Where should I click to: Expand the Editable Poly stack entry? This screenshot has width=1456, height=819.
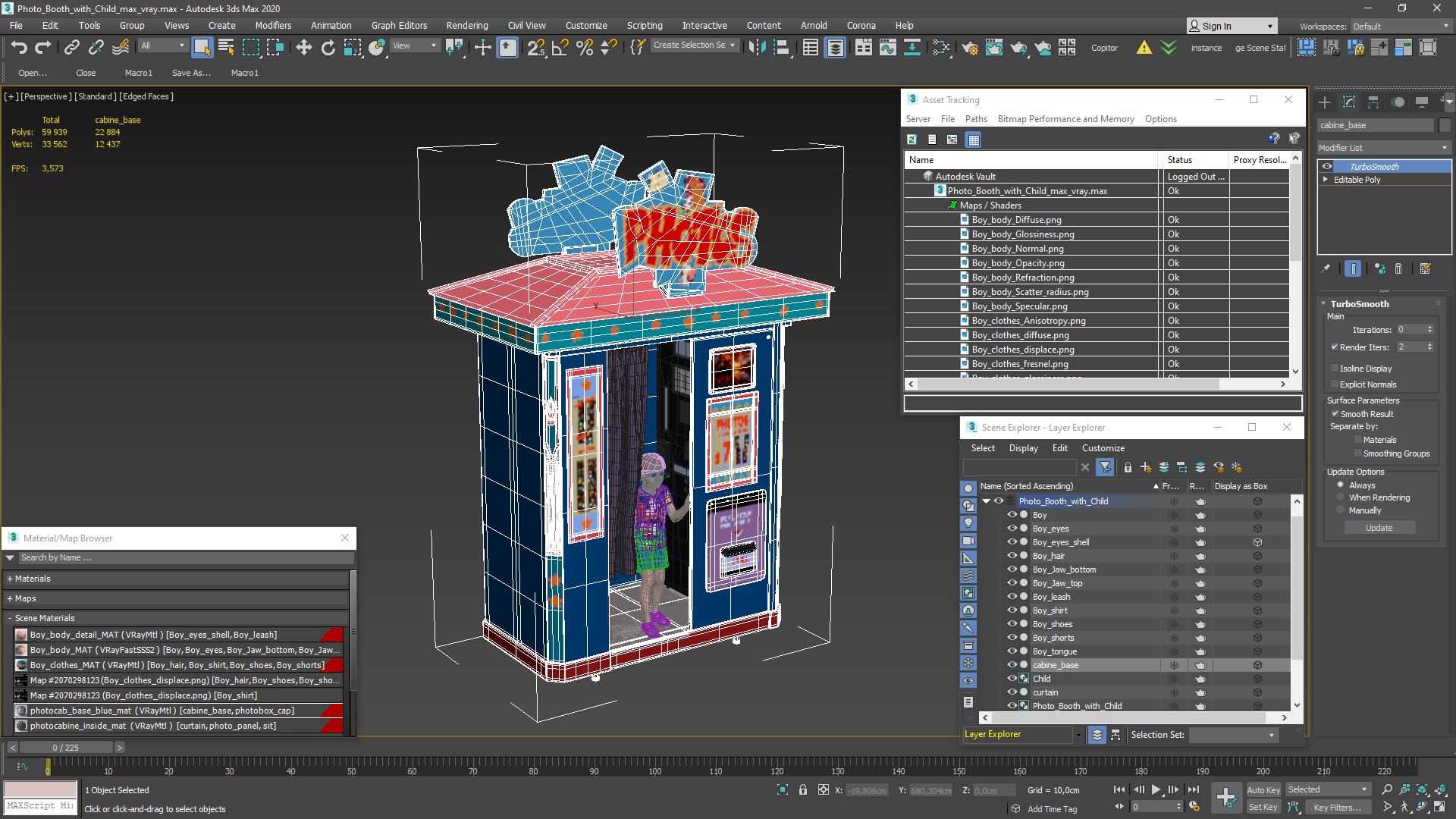tap(1326, 180)
